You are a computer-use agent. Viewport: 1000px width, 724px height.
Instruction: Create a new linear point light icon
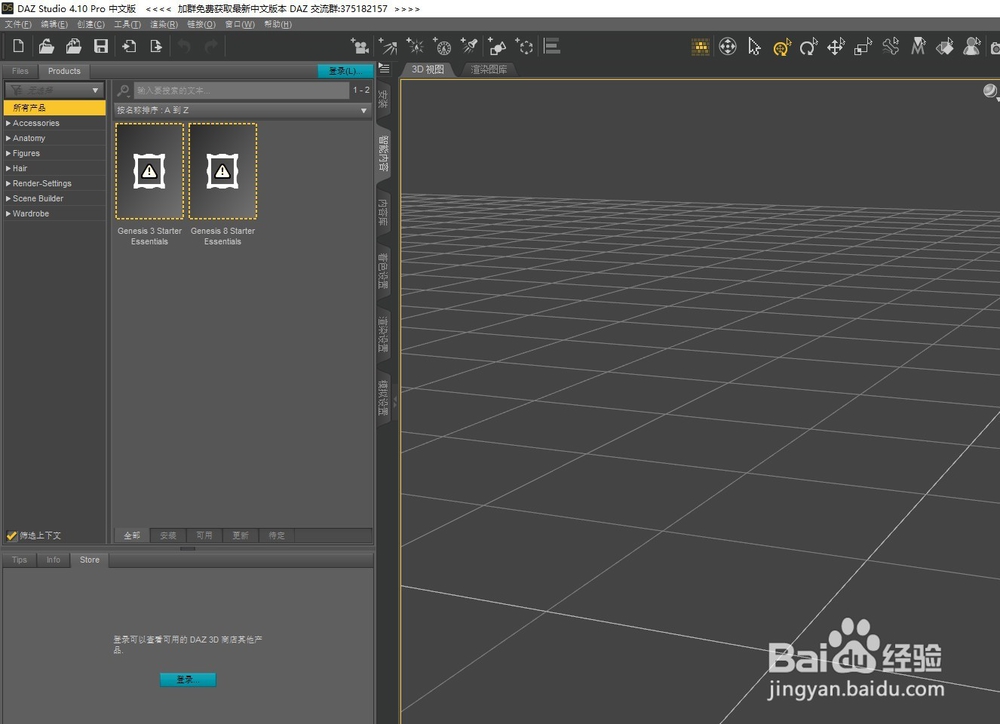[x=442, y=46]
